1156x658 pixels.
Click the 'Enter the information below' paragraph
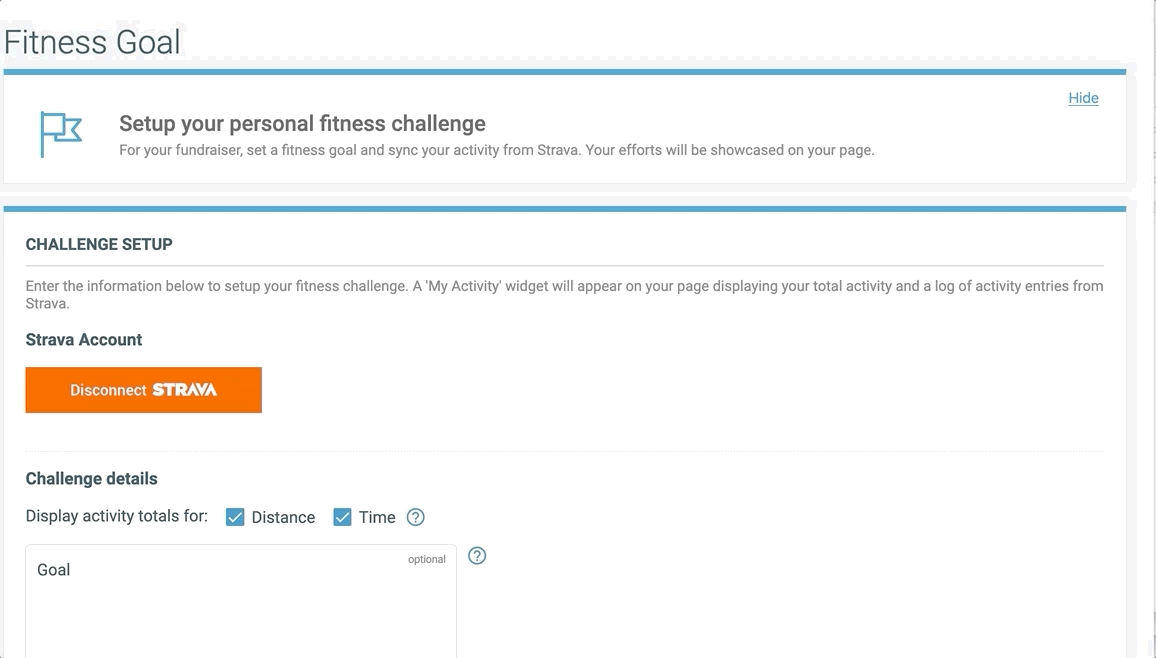click(x=565, y=295)
